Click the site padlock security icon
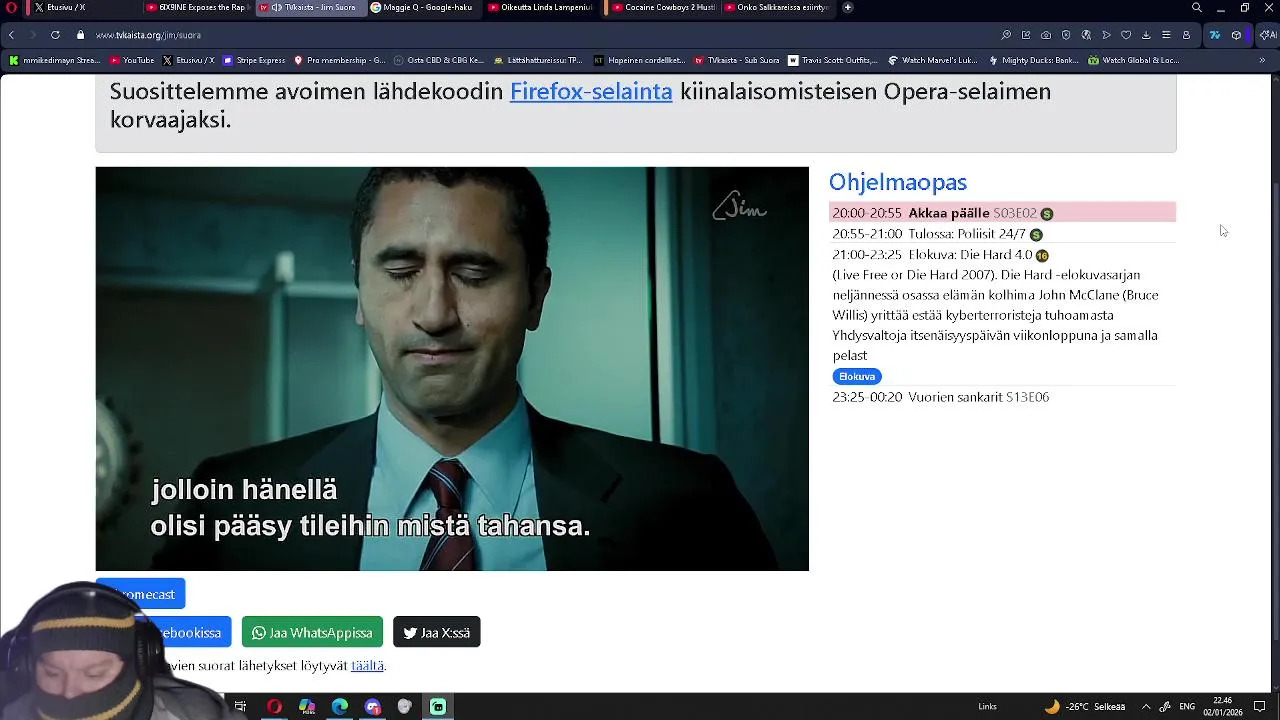The width and height of the screenshot is (1280, 720). [x=81, y=35]
